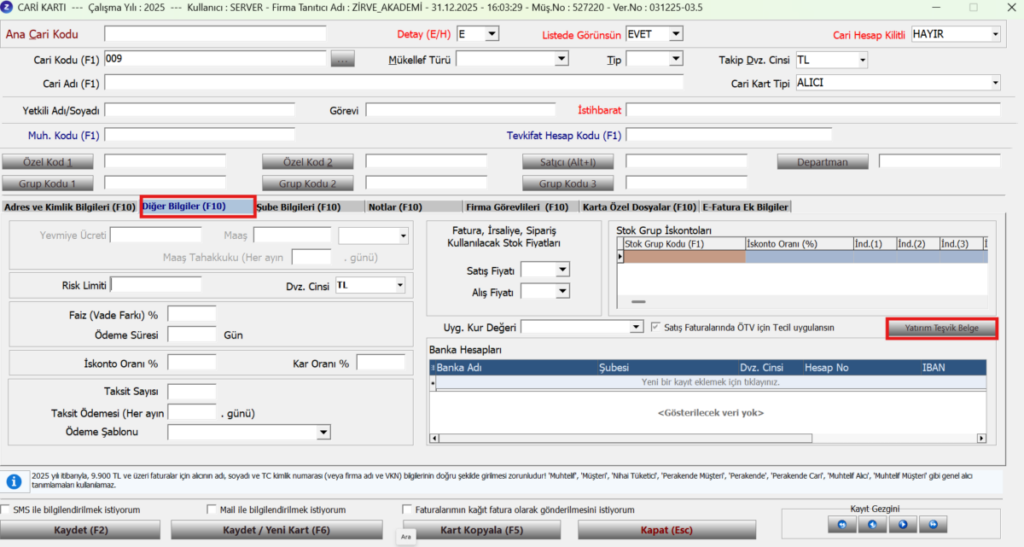
Task: Go to first record in Kayıt Gezgini
Action: click(841, 524)
